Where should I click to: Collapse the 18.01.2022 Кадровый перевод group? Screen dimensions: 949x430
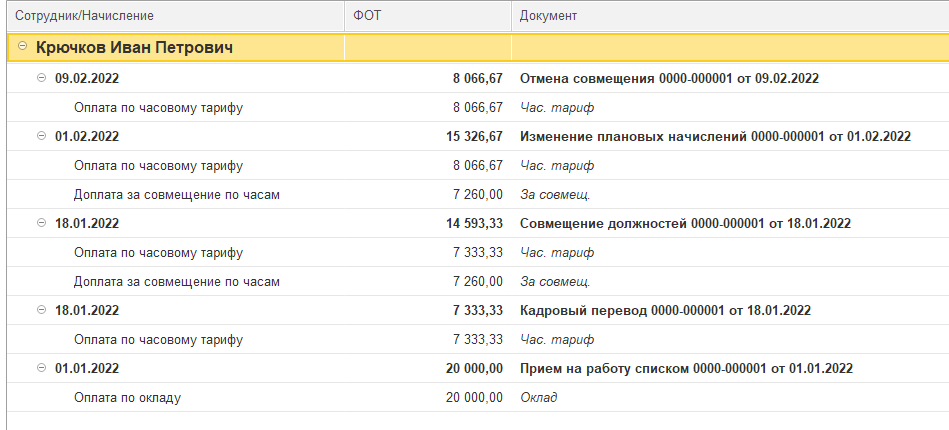tap(42, 310)
